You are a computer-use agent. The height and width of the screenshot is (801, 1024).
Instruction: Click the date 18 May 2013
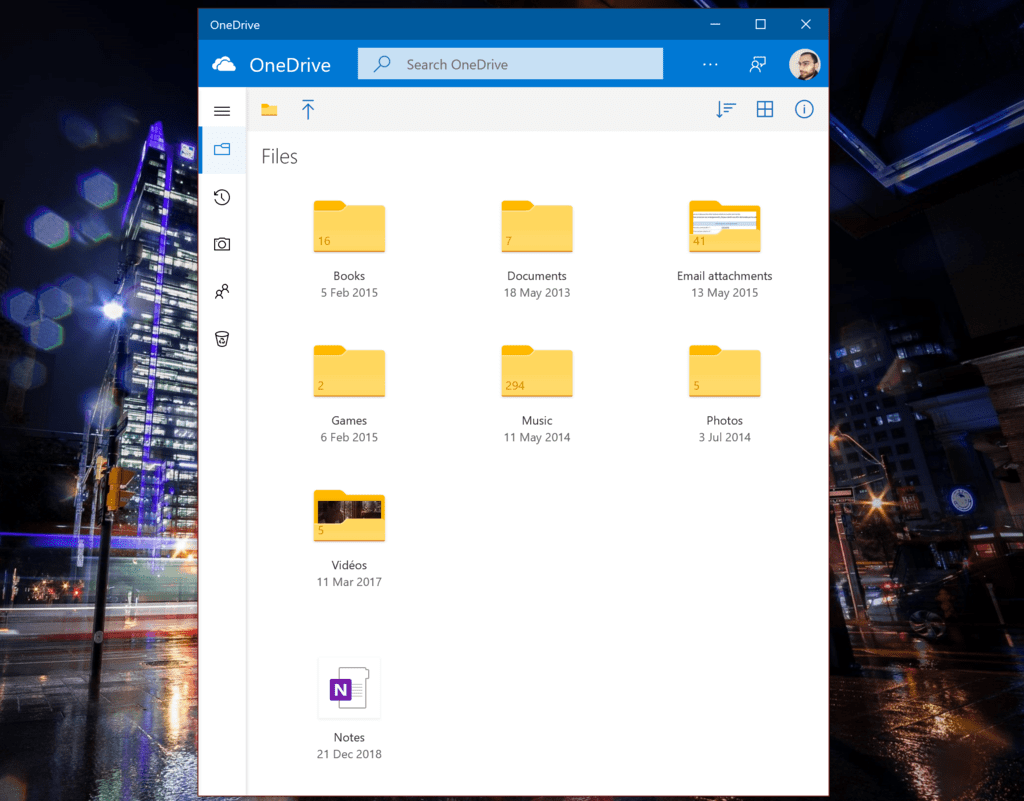click(537, 292)
